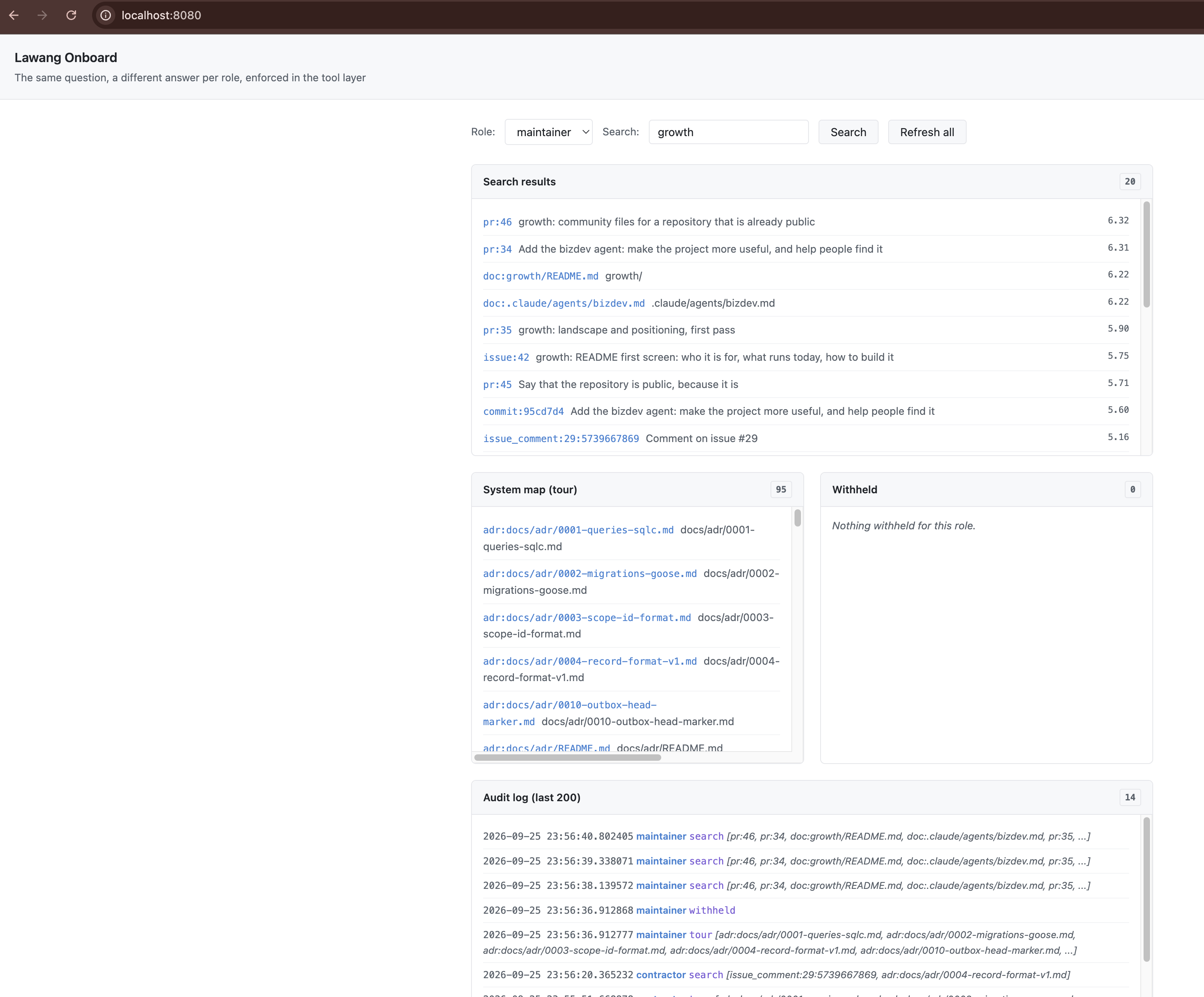Click the Withheld count badge 0
This screenshot has height=997, width=1204.
point(1132,489)
